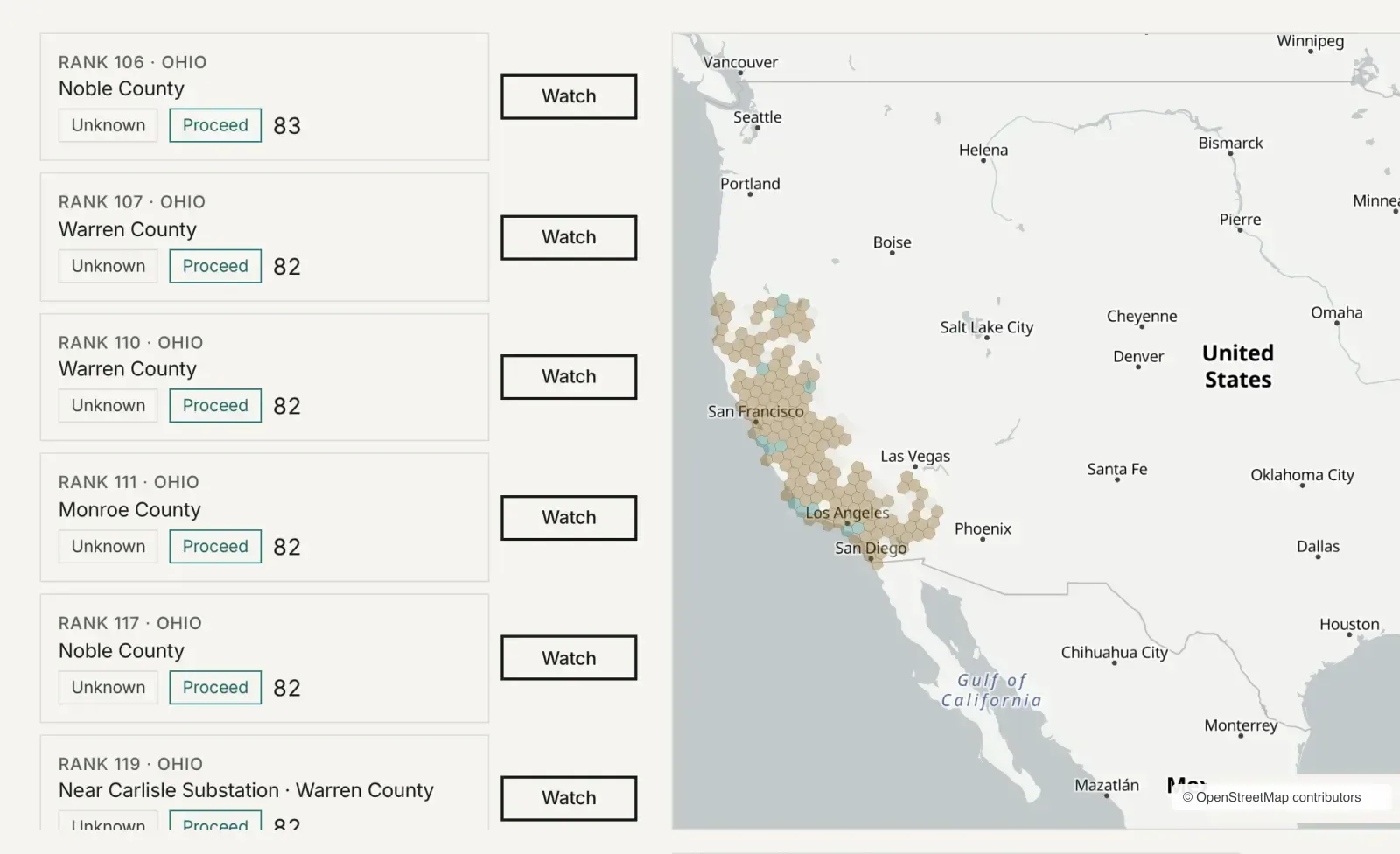Viewport: 1400px width, 854px height.
Task: Click Houston label on the map
Action: 1349,624
